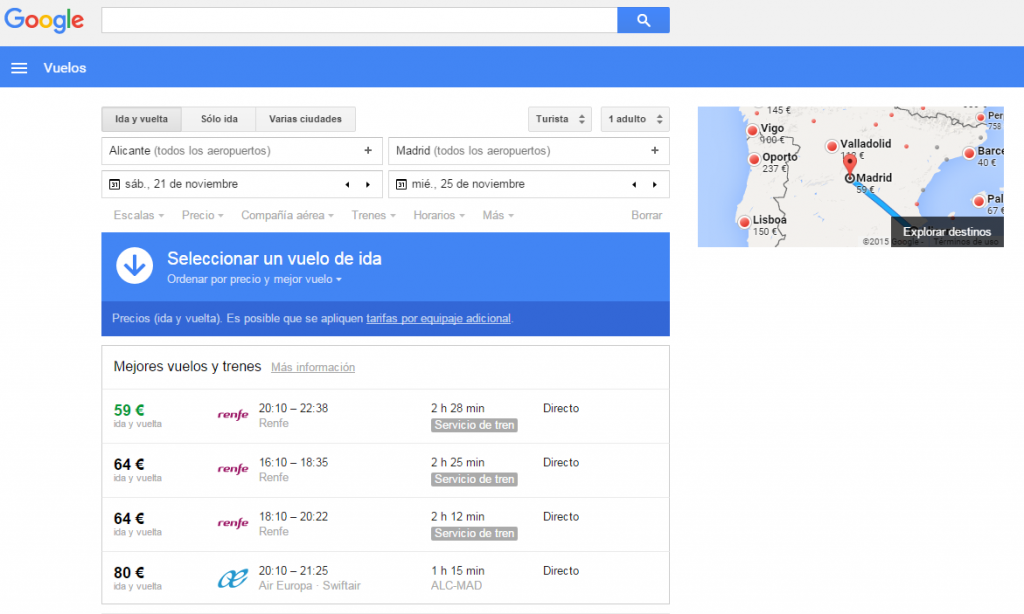Open the departure date calendar icon

(x=118, y=184)
